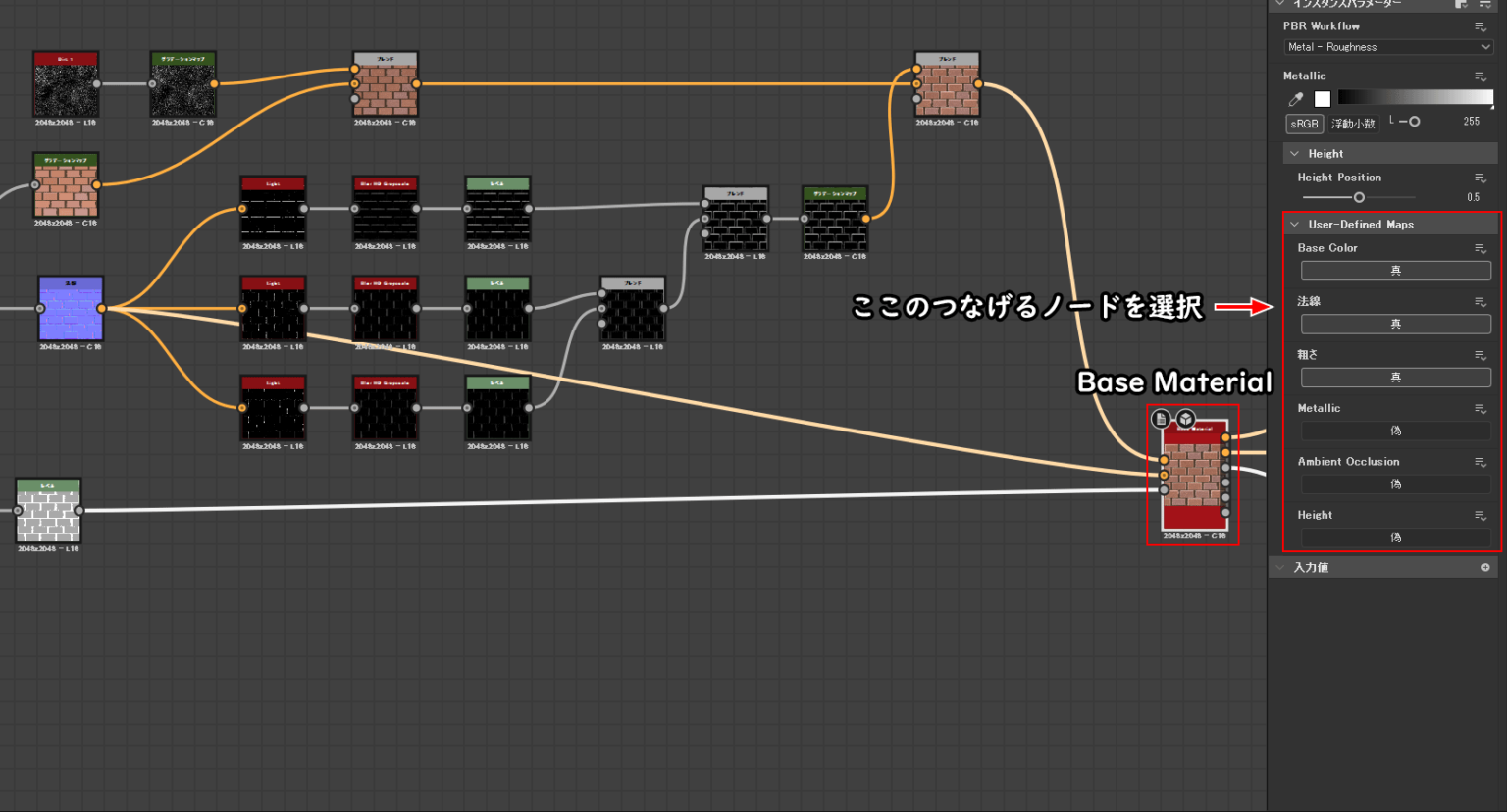This screenshot has width=1507, height=812.
Task: Switch Metallic display to 浮動小数
Action: coord(1353,123)
